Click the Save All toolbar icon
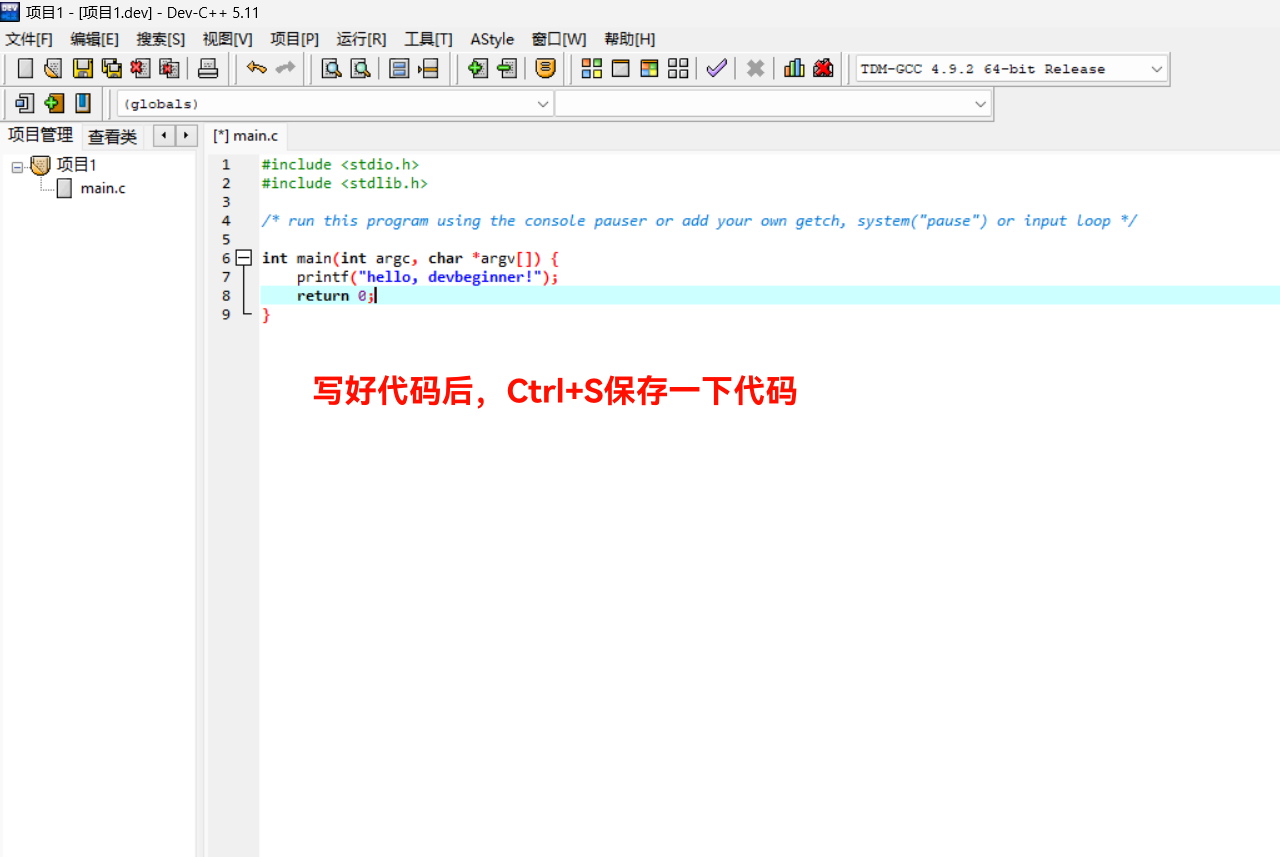The height and width of the screenshot is (857, 1280). click(x=111, y=68)
